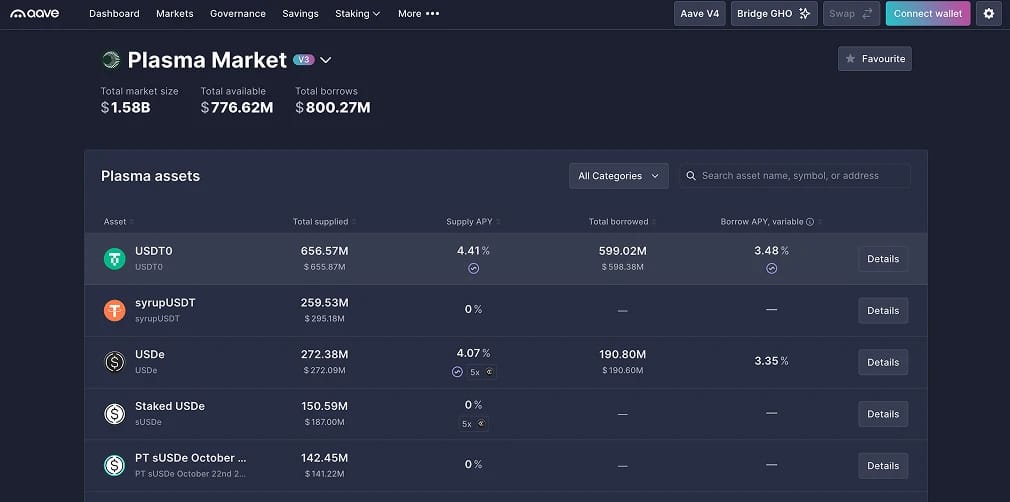This screenshot has width=1010, height=502.
Task: Click the Swap button
Action: 851,14
